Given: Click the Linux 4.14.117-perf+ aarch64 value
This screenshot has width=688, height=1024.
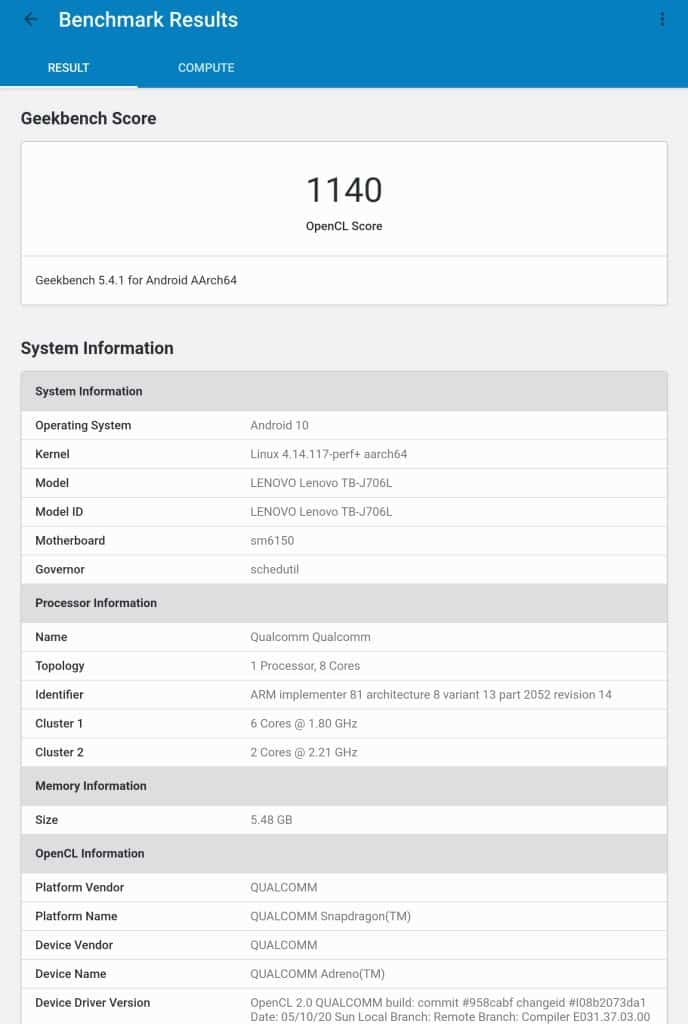Looking at the screenshot, I should point(328,454).
